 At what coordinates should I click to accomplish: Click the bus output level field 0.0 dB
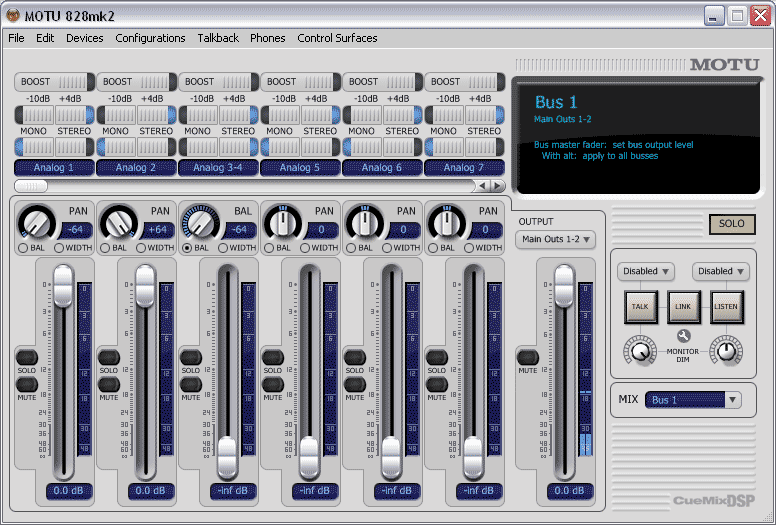[x=570, y=491]
